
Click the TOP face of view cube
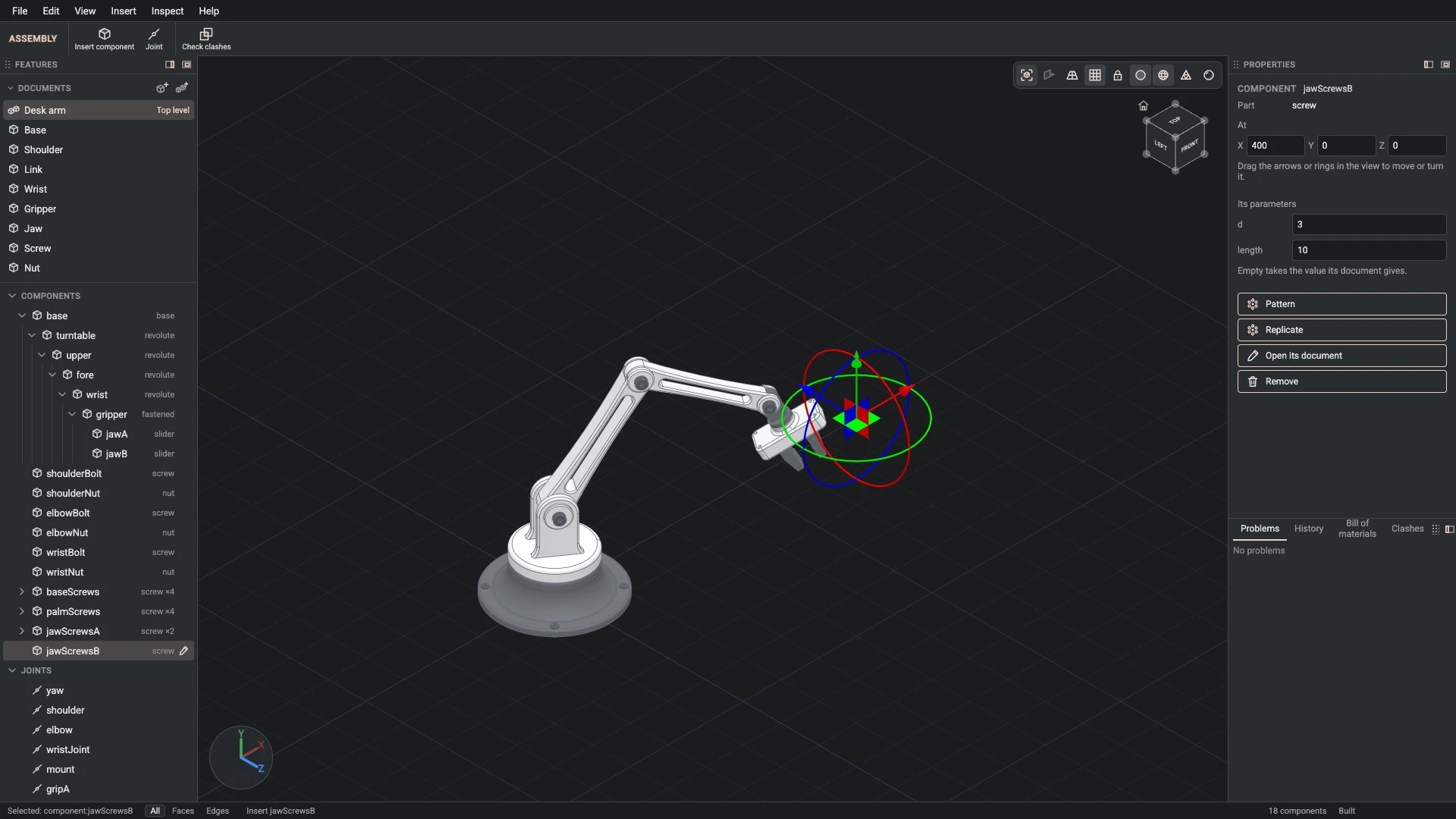(1175, 121)
